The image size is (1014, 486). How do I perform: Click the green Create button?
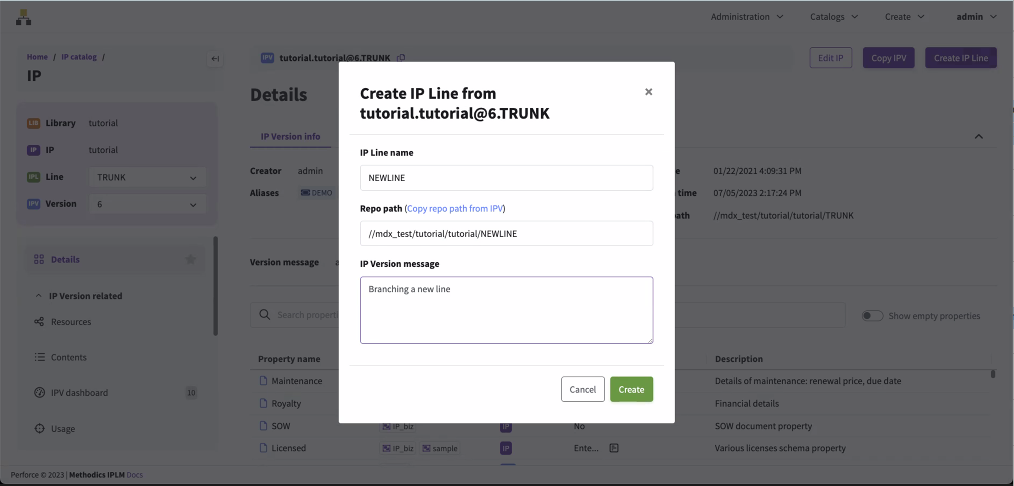631,389
